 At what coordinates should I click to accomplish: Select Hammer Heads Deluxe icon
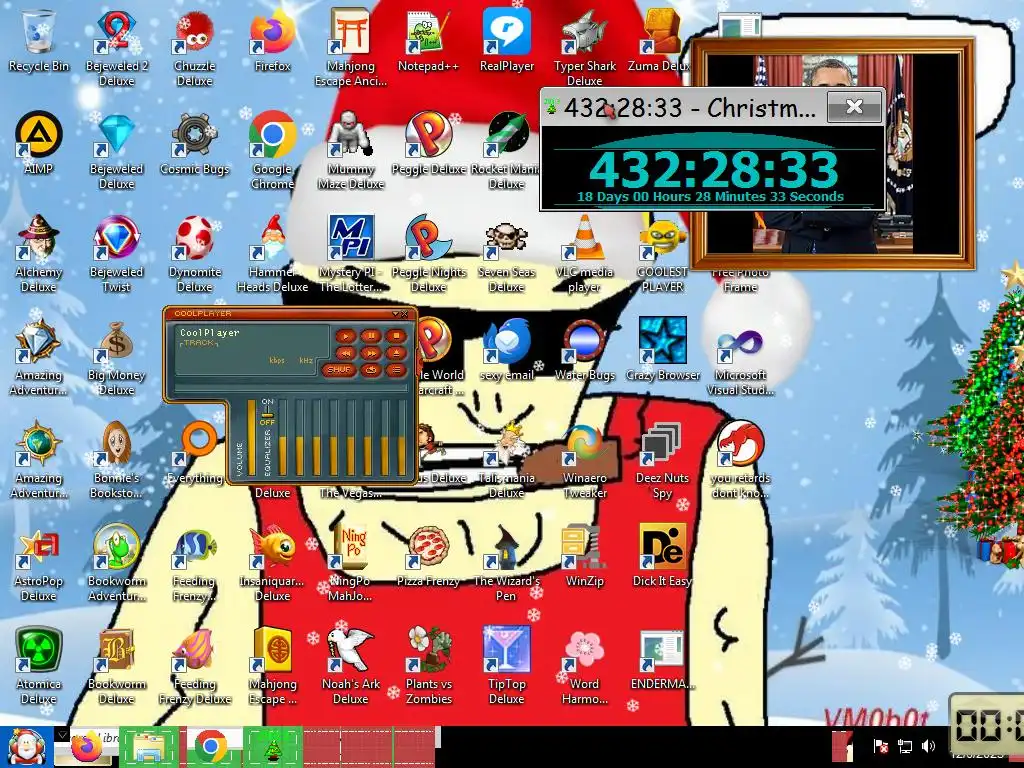[272, 254]
